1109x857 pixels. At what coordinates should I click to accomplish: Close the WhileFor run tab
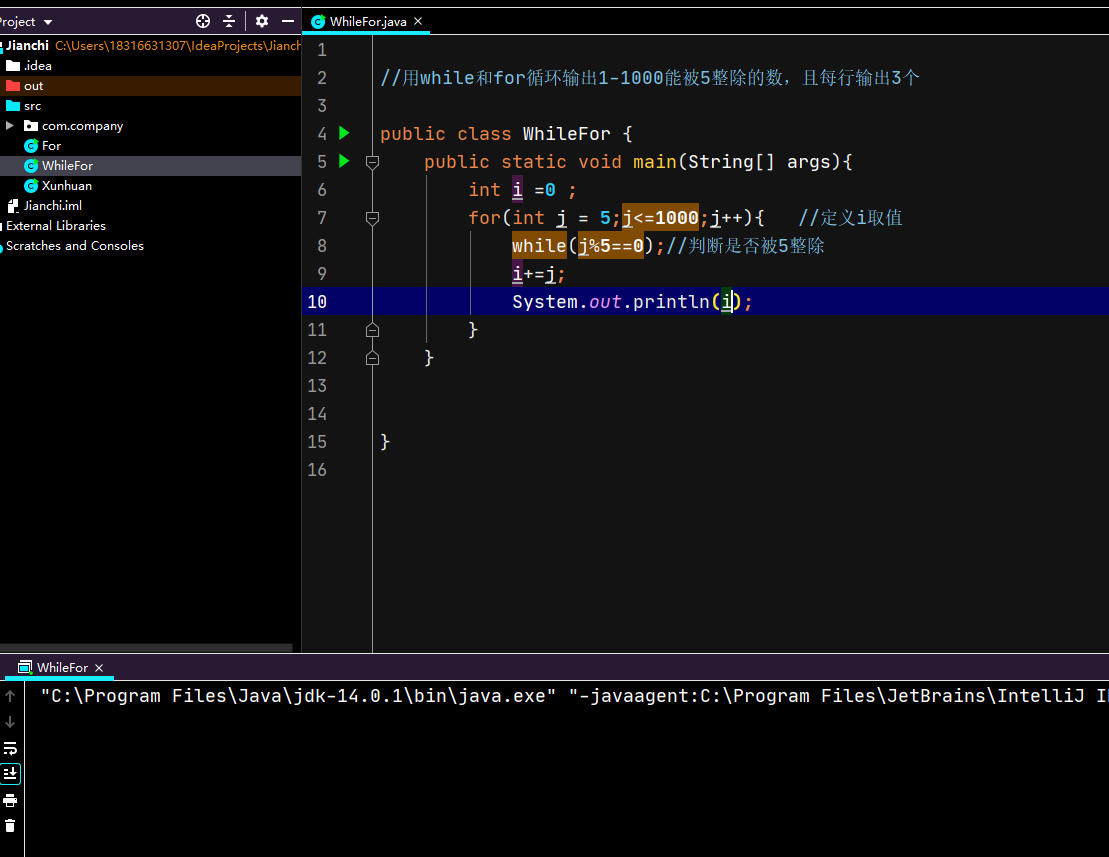tap(99, 667)
